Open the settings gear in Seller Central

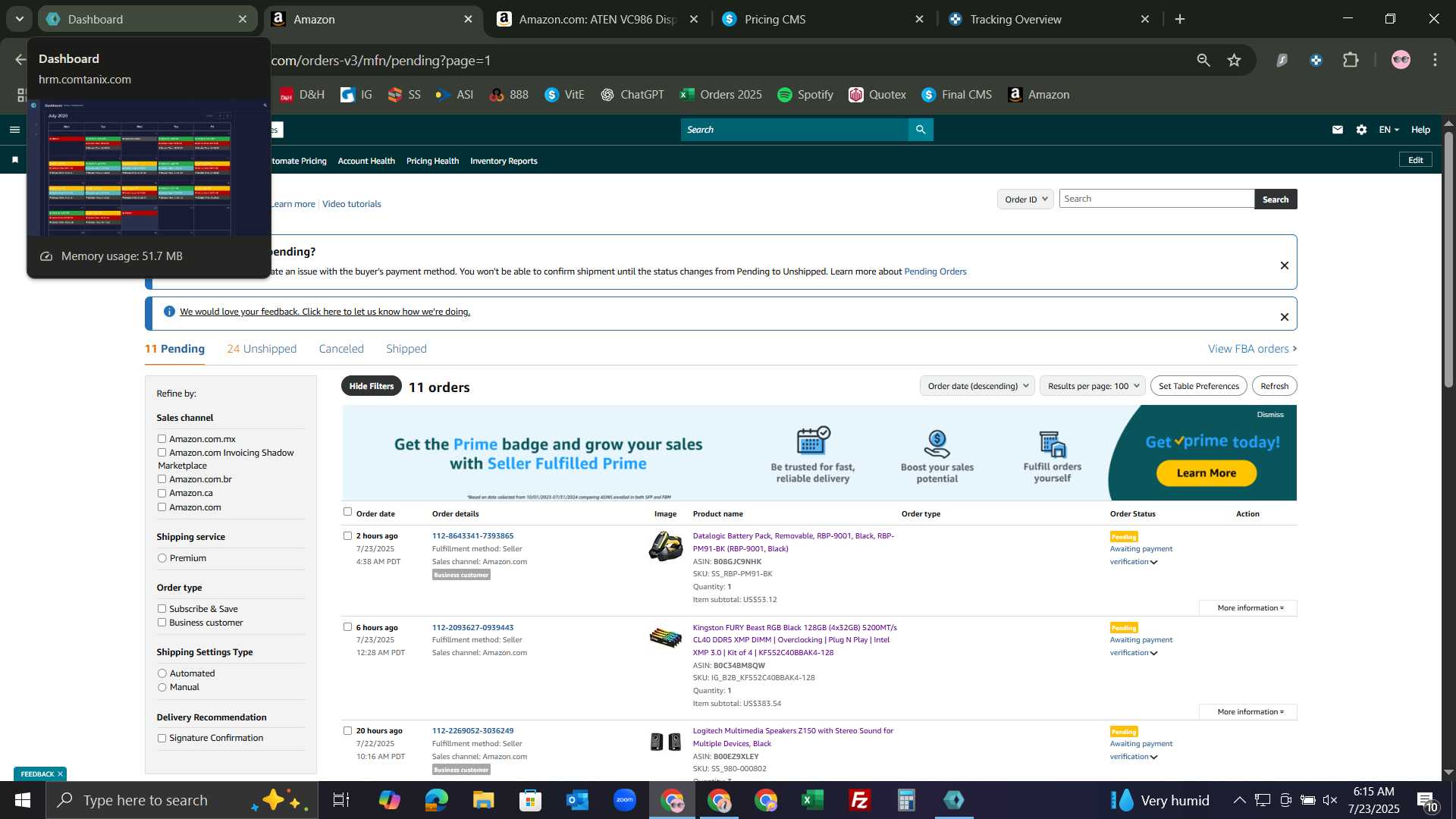click(1362, 130)
